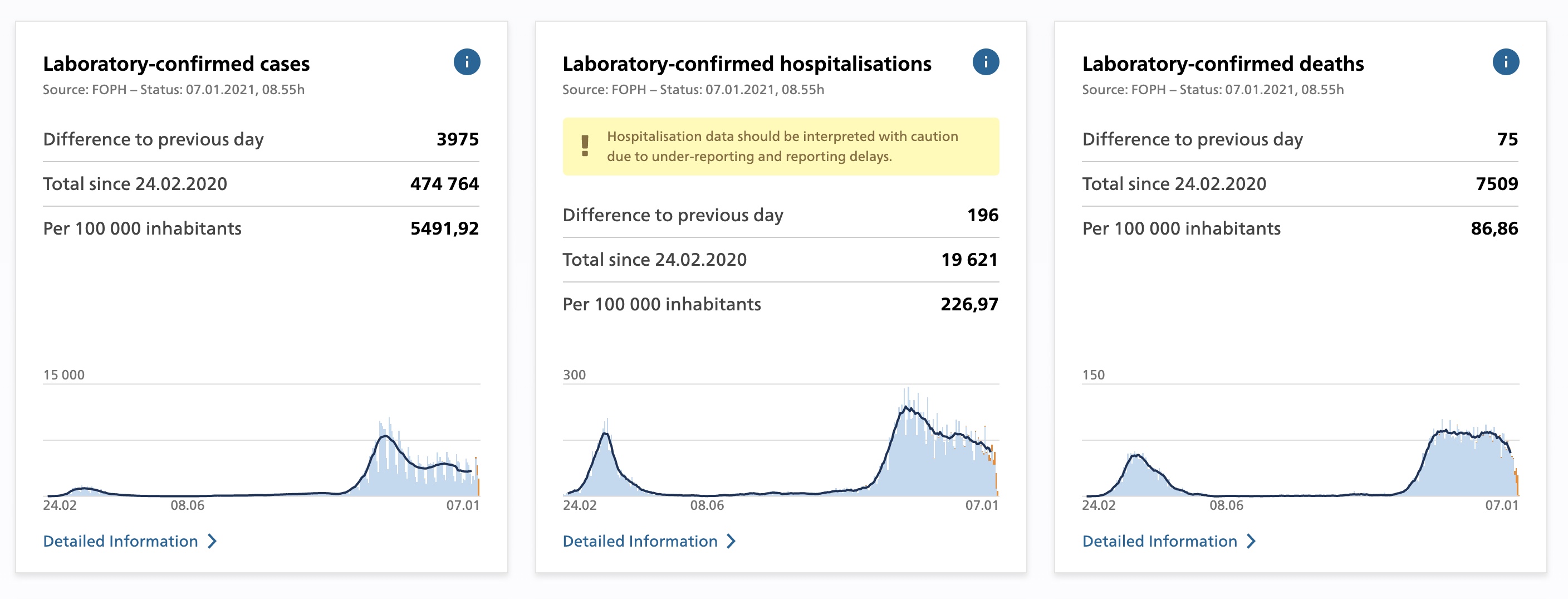Click the autumn peak in the cases chart

[x=385, y=437]
